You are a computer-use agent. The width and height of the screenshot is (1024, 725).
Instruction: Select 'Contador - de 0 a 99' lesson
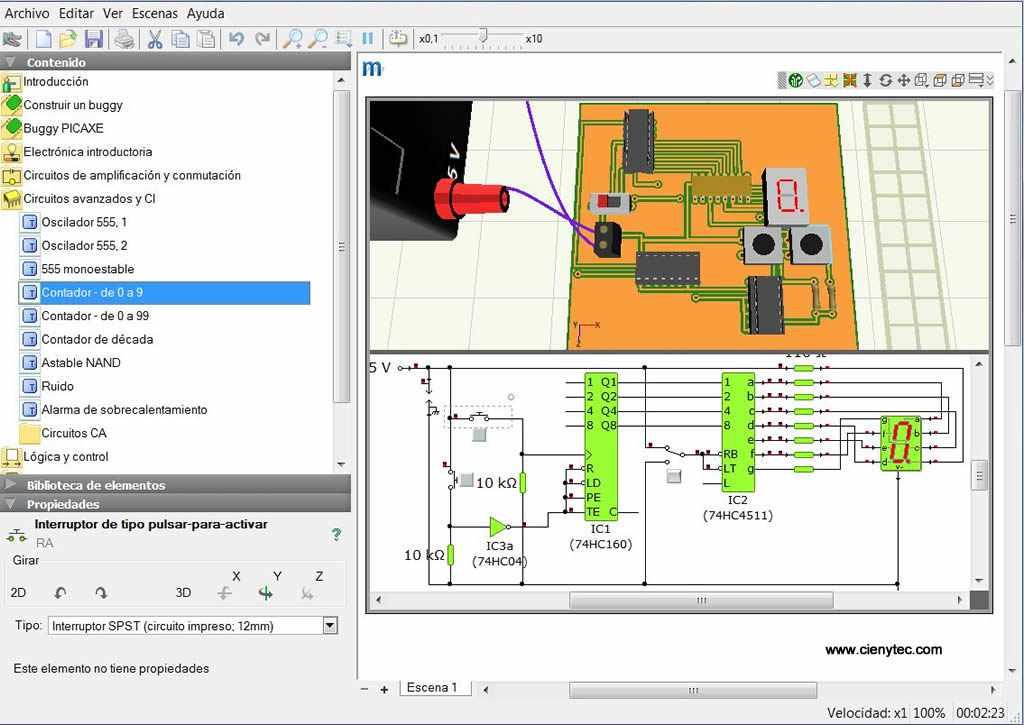(x=95, y=316)
